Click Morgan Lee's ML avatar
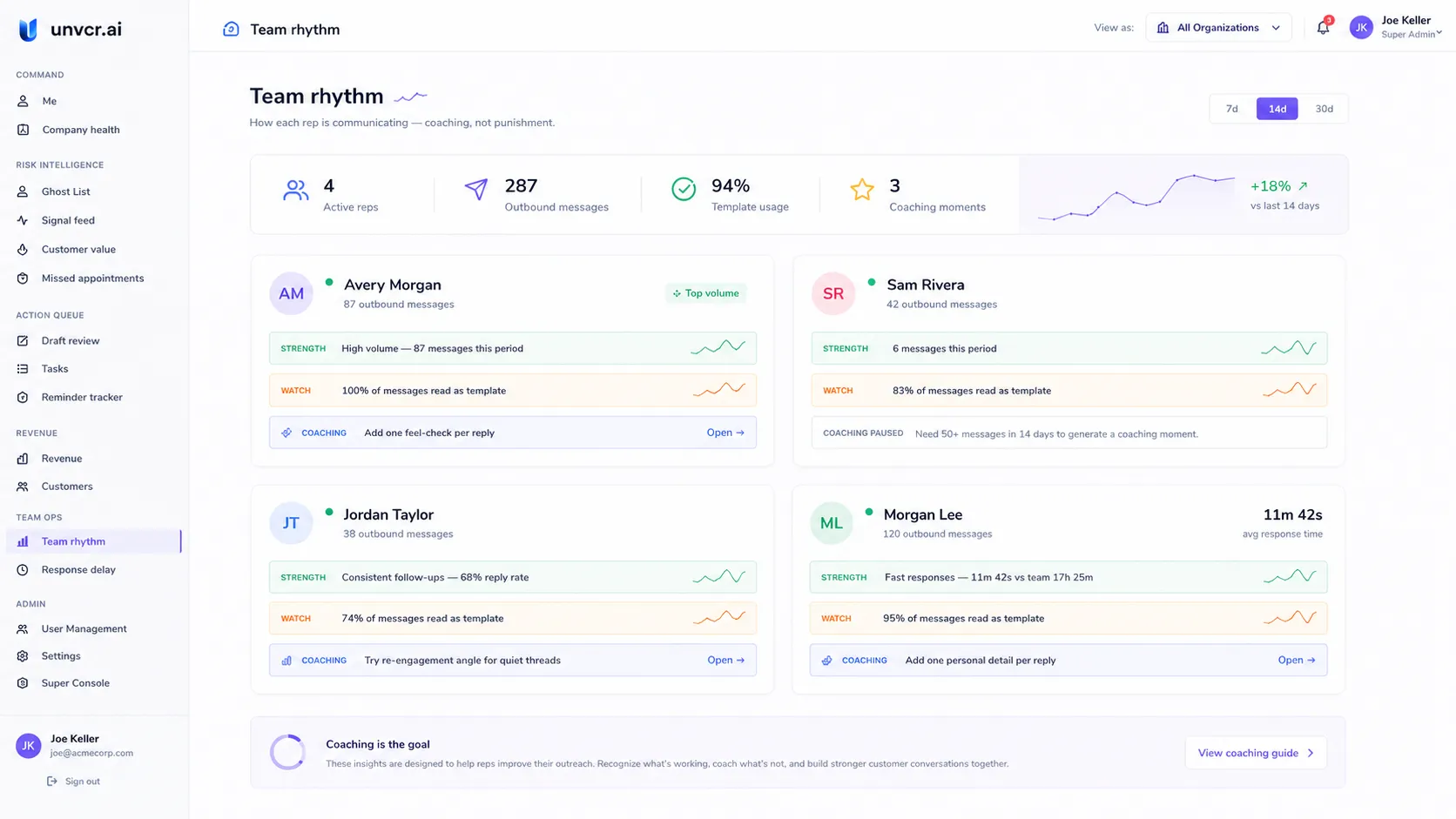This screenshot has height=819, width=1456. [x=832, y=523]
